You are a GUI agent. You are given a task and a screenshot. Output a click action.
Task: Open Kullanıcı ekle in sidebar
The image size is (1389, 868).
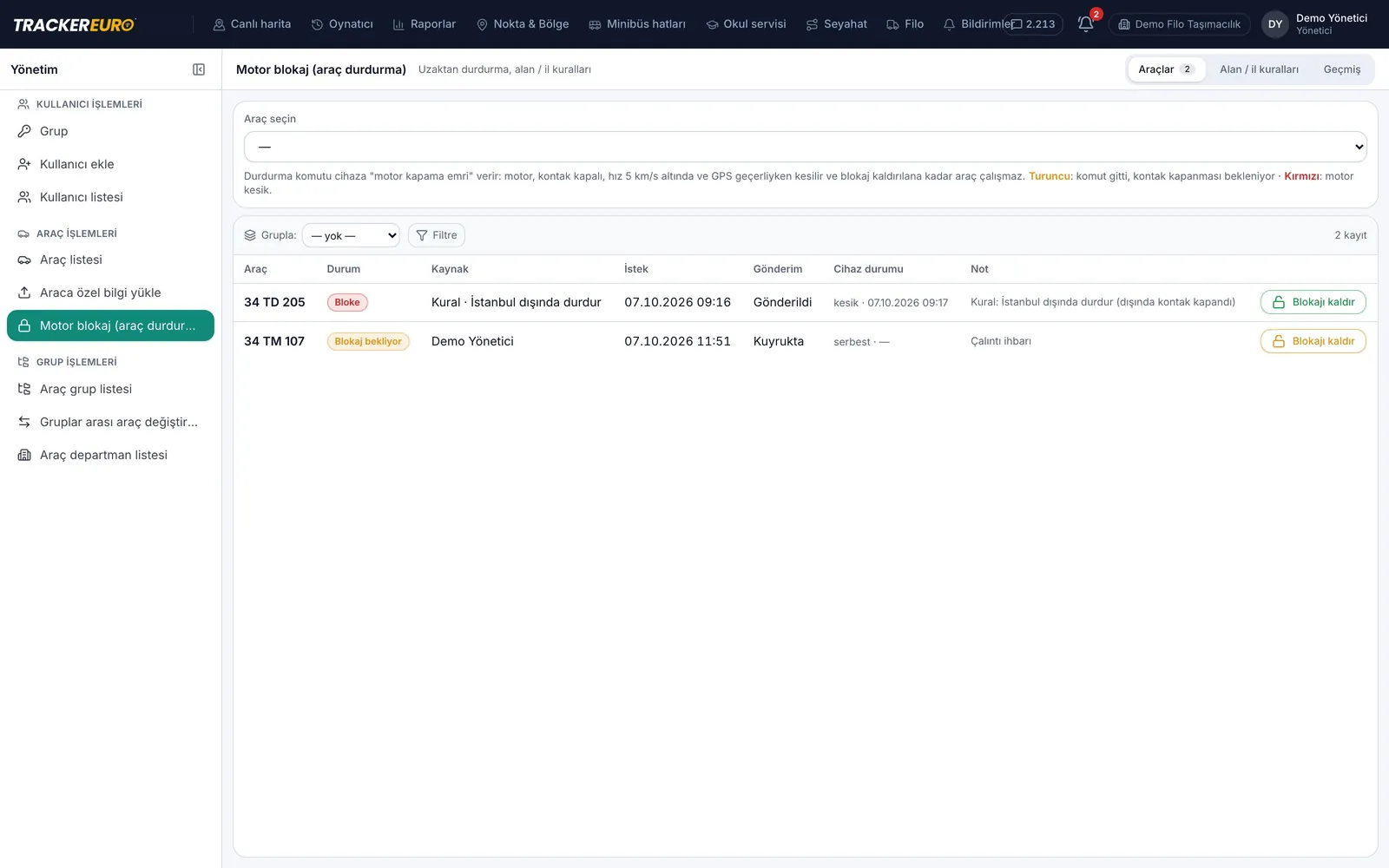tap(110, 164)
